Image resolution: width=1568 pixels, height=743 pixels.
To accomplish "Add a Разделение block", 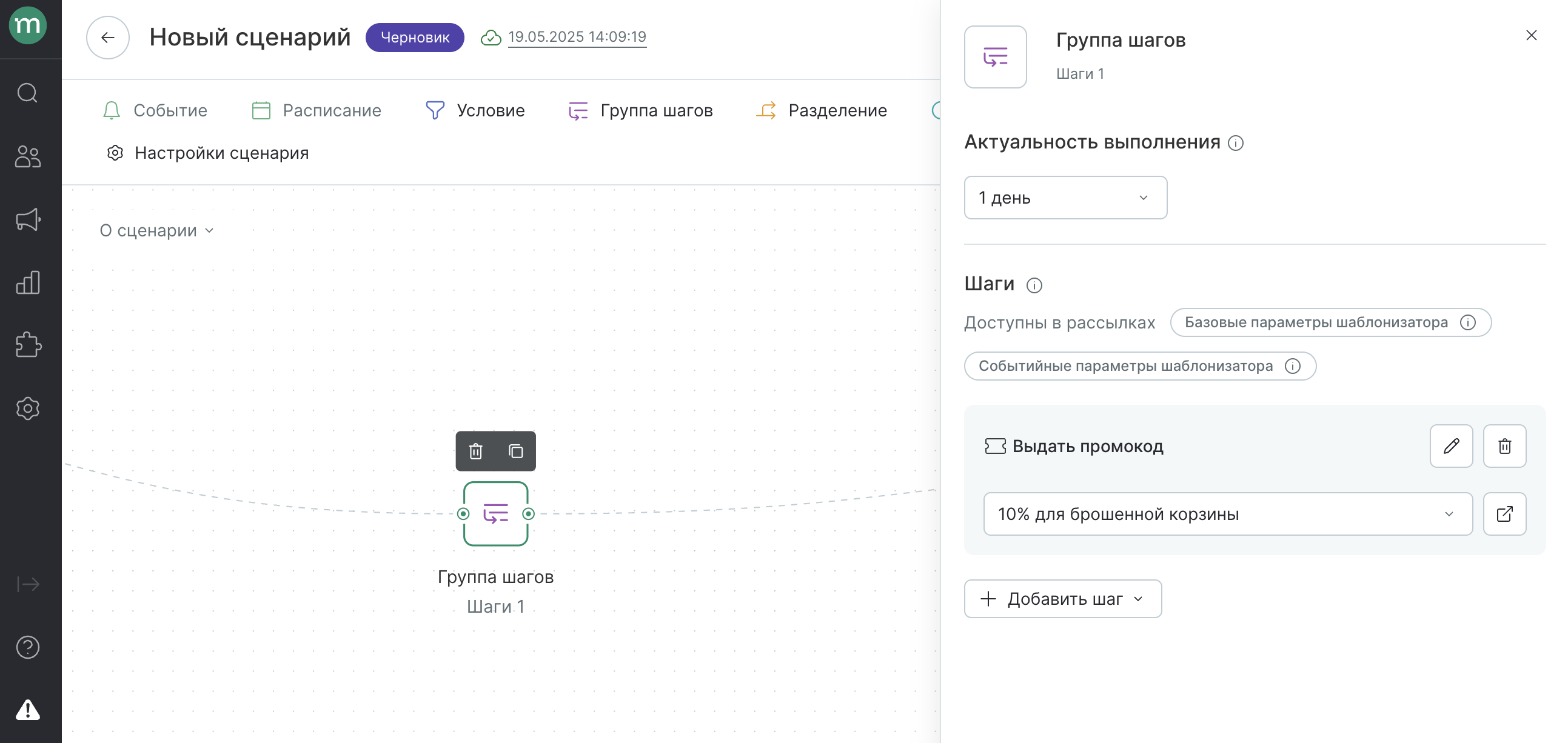I will pos(821,110).
